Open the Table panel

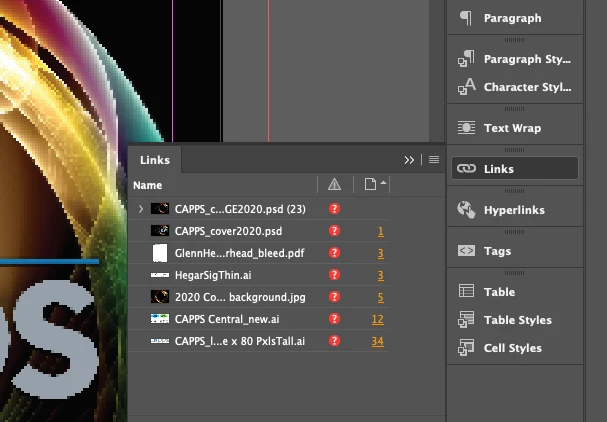tap(515, 291)
